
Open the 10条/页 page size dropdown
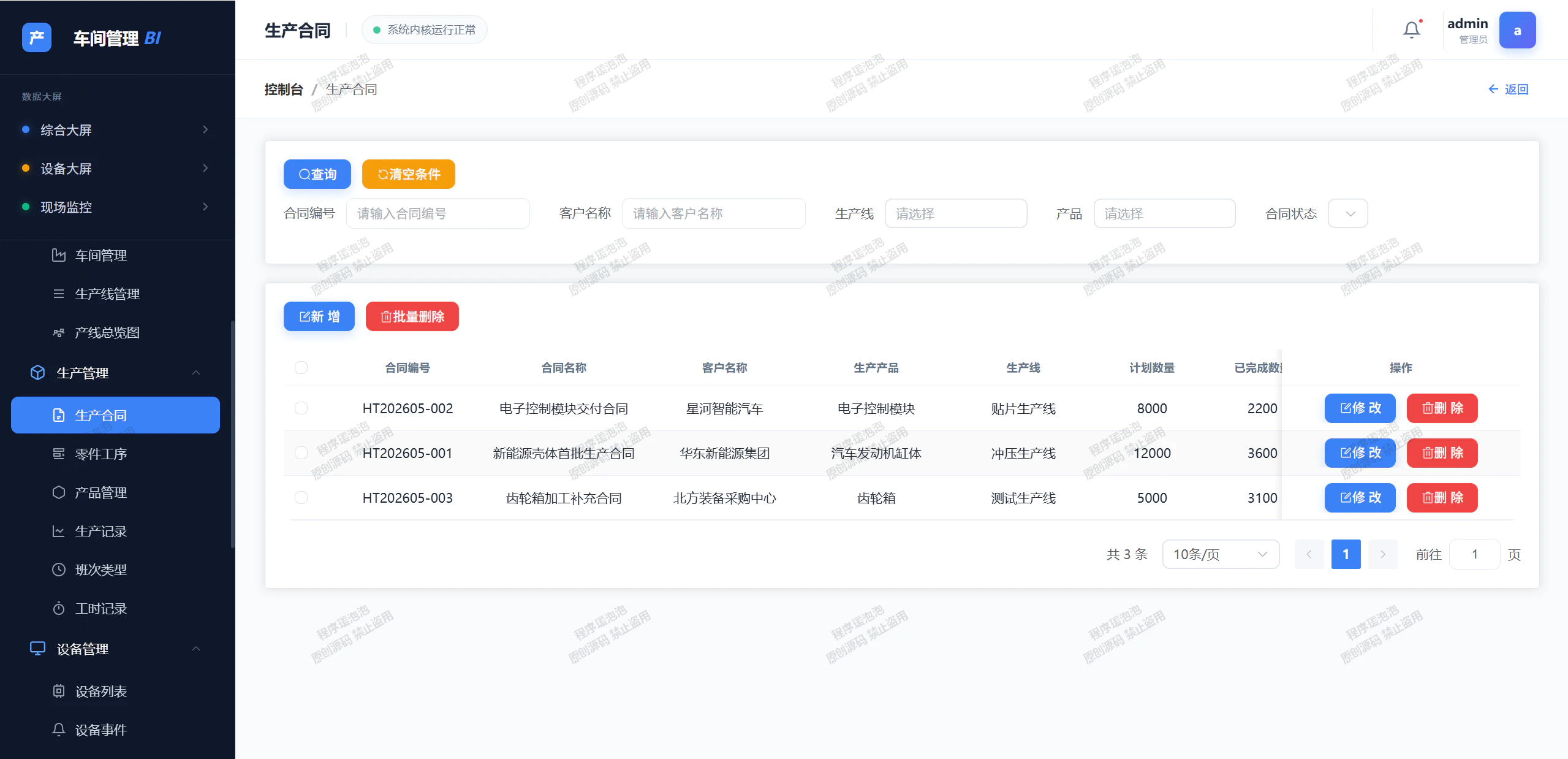coord(1221,554)
